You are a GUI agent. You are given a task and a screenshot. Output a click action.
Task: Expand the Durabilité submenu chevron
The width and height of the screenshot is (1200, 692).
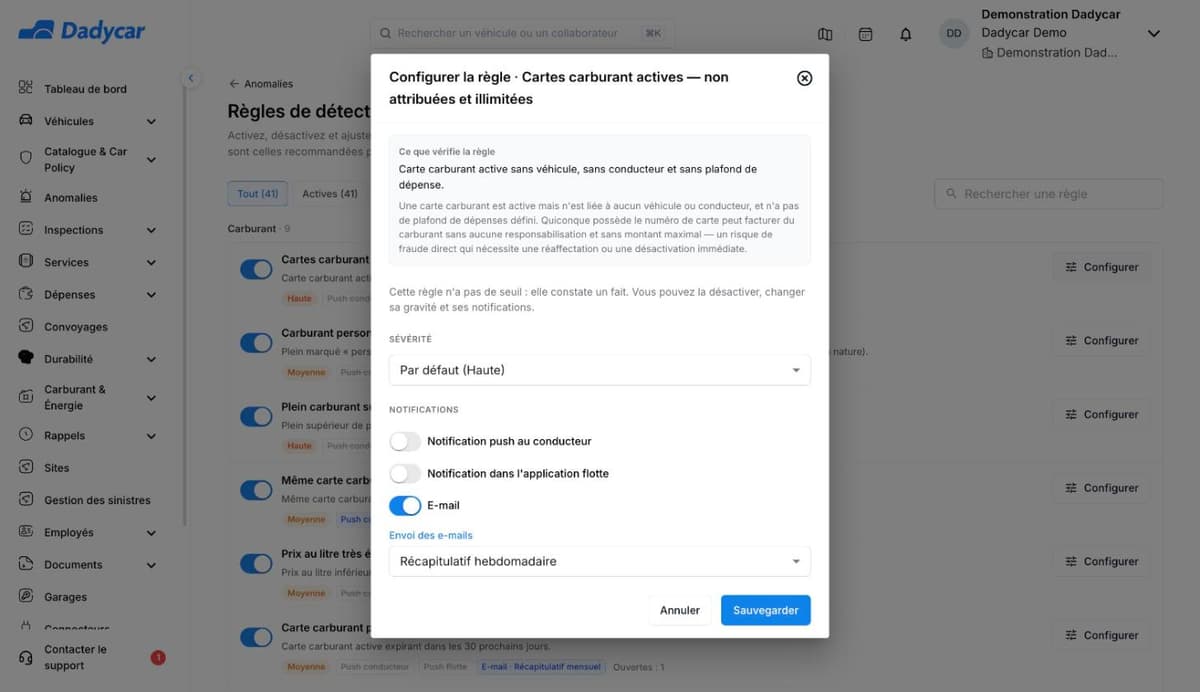point(151,360)
